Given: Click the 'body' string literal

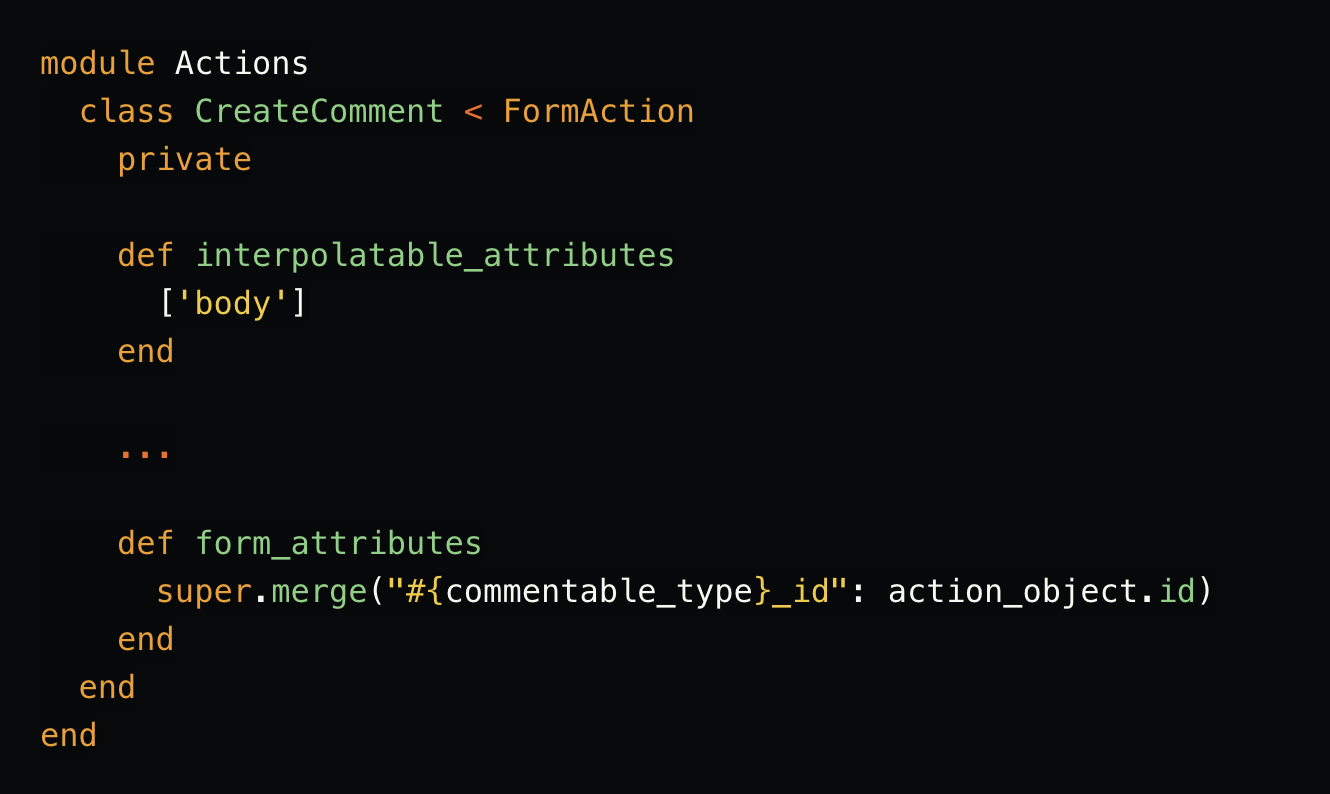Looking at the screenshot, I should click(x=233, y=304).
